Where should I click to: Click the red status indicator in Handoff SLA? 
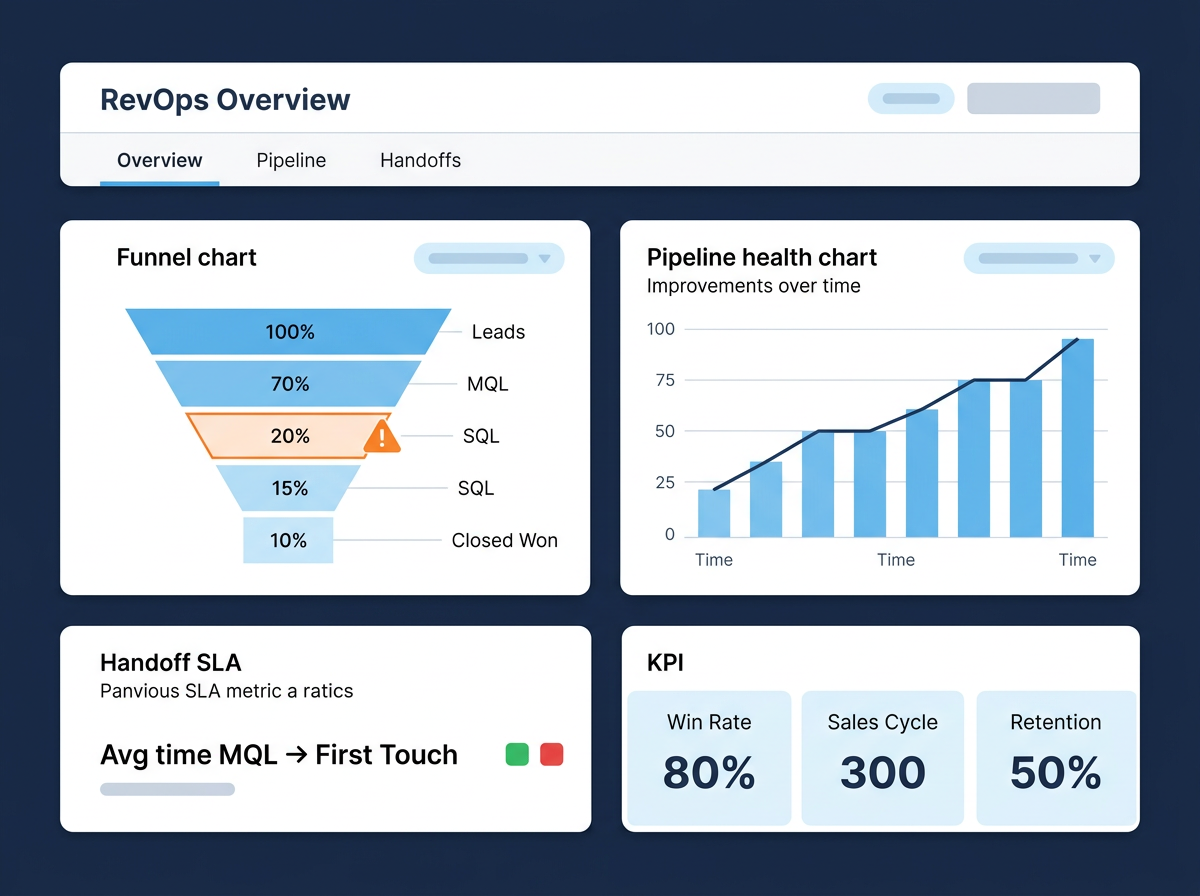pyautogui.click(x=551, y=754)
